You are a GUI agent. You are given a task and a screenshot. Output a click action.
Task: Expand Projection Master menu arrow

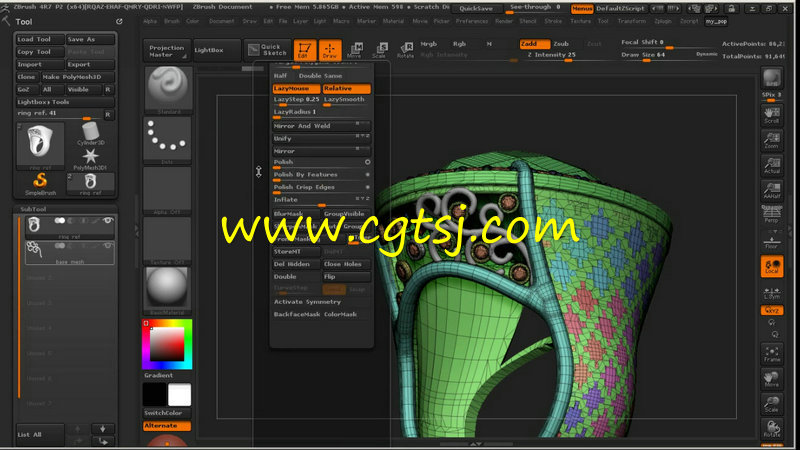pyautogui.click(x=184, y=56)
